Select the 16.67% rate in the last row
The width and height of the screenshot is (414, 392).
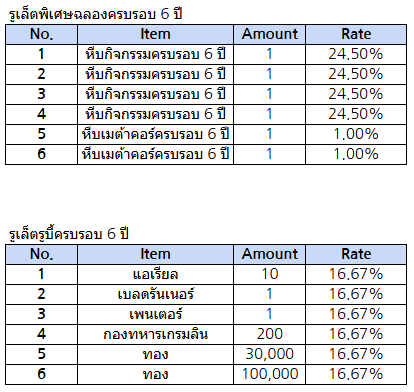point(356,374)
